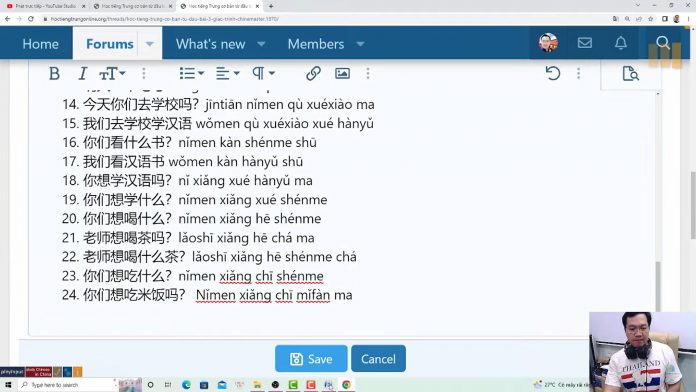Open File Explorer from the taskbar
The image size is (696, 392).
(x=257, y=384)
